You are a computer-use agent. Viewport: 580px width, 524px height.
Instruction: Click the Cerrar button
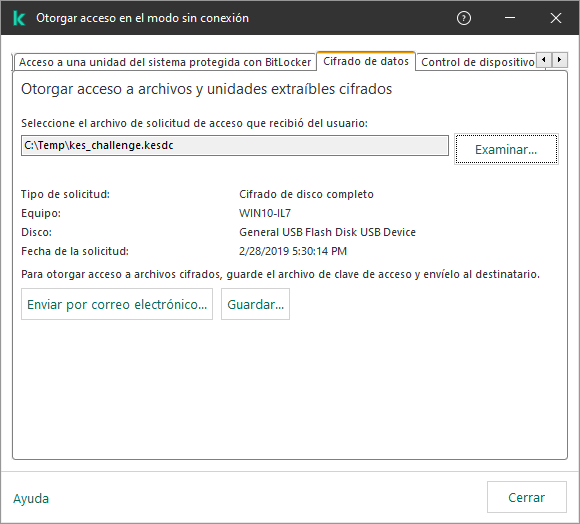[526, 497]
